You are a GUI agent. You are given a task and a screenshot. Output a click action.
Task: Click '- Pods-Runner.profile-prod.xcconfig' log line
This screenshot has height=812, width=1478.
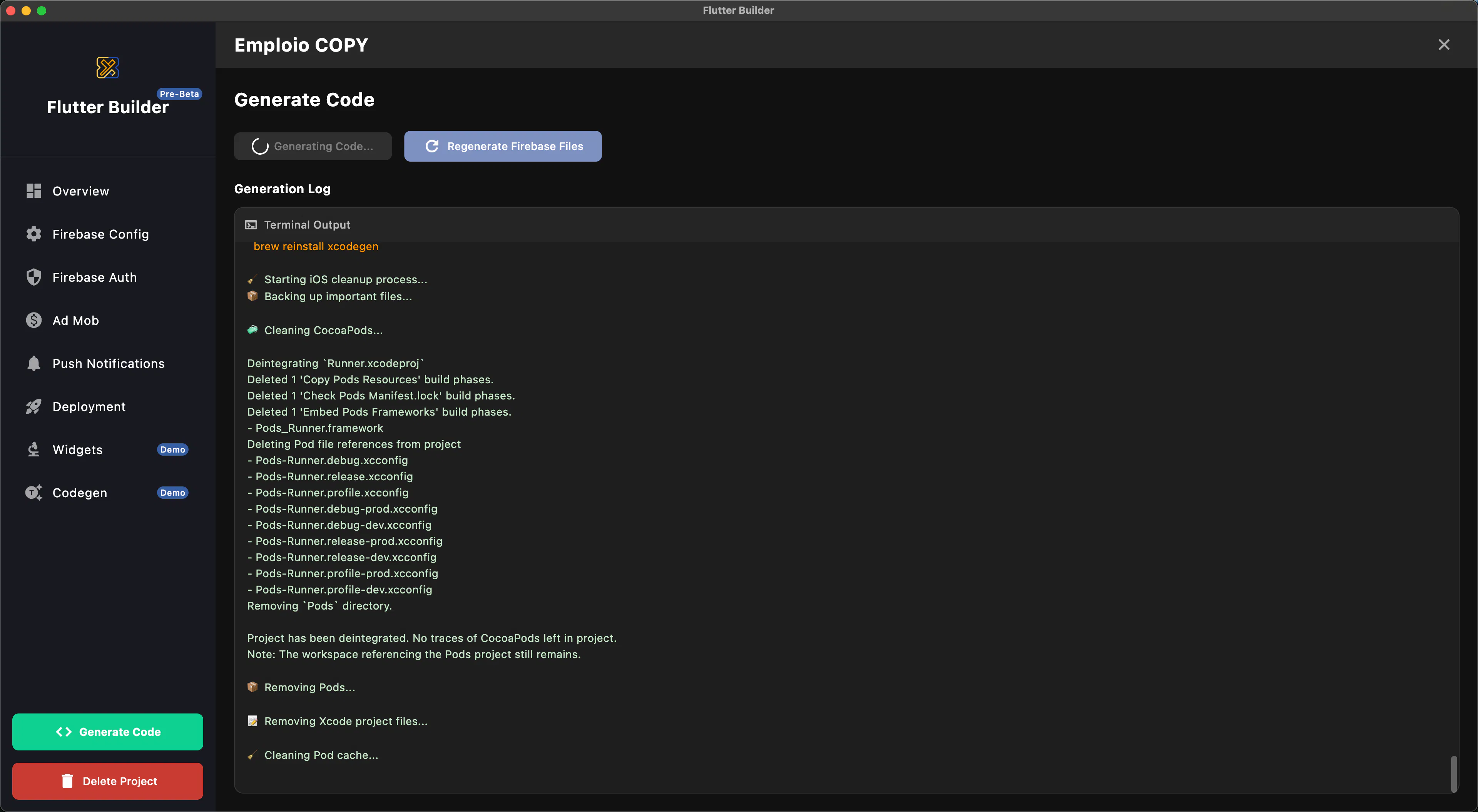tap(343, 573)
